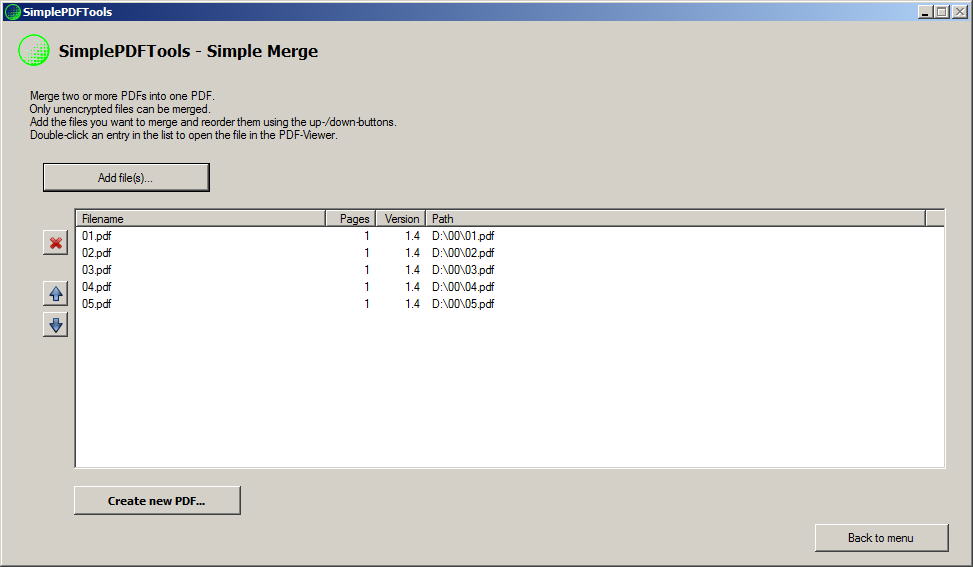The image size is (973, 567).
Task: Select the 05.pdf filename entry
Action: pos(97,303)
